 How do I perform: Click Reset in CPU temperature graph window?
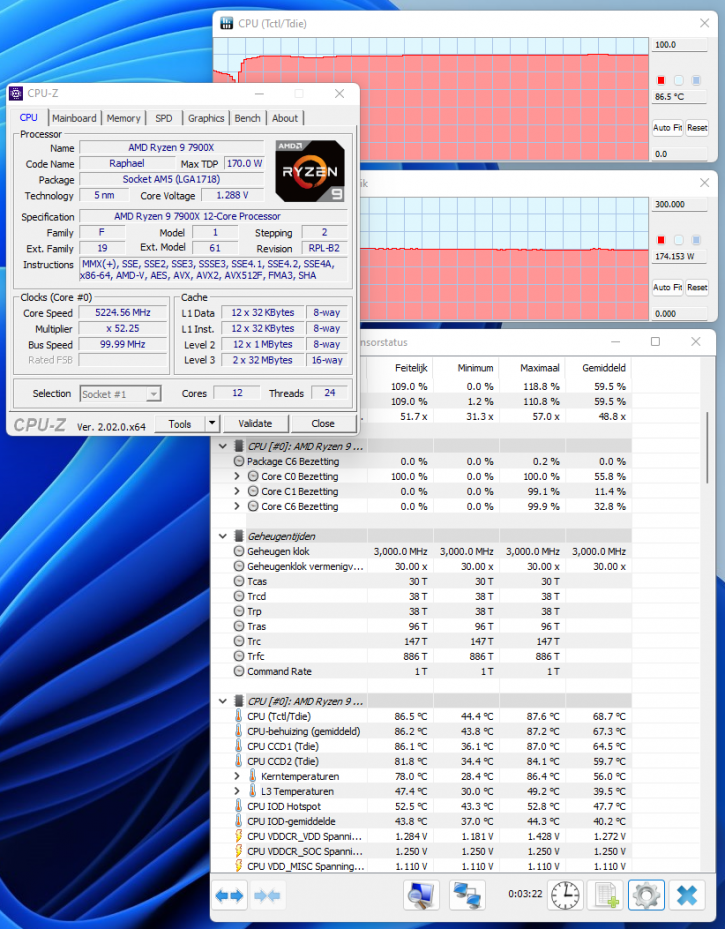697,127
